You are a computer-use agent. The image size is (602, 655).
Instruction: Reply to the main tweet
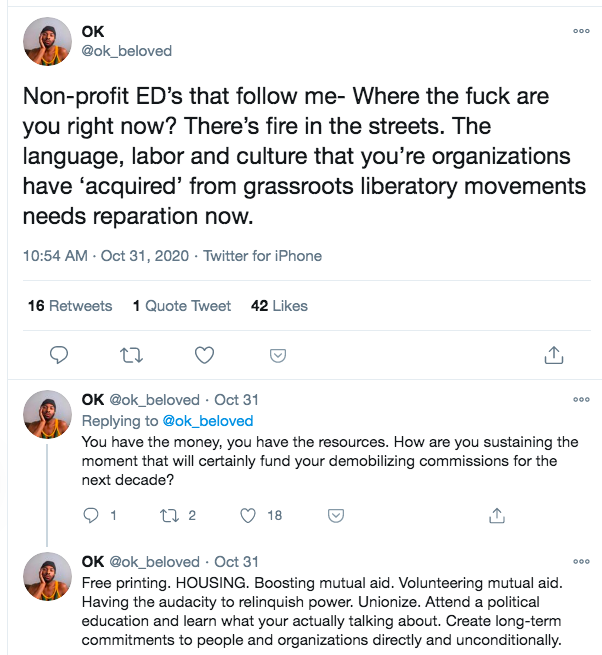(59, 355)
